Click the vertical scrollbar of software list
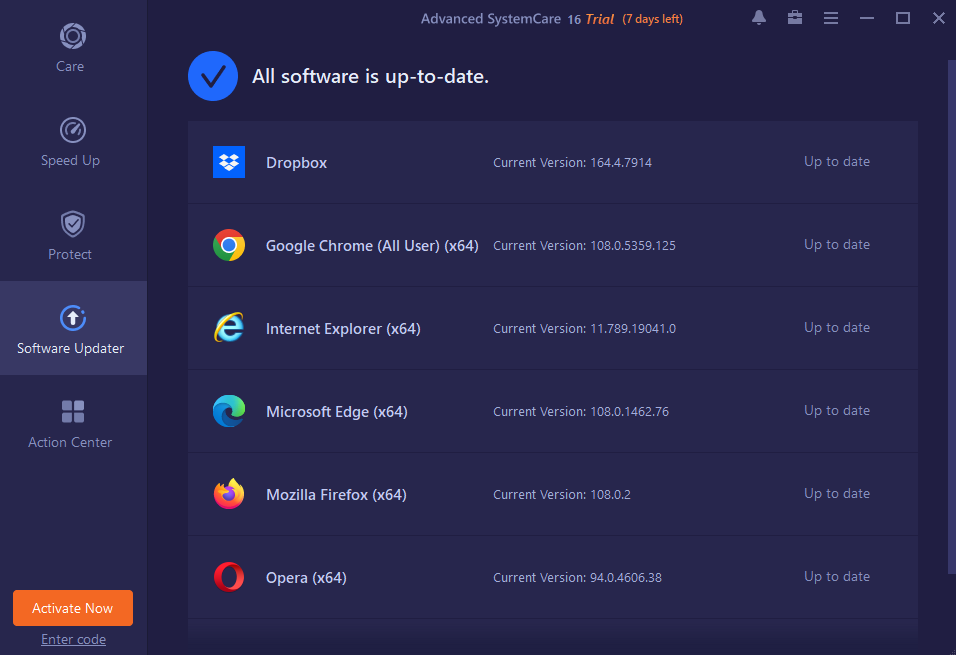The width and height of the screenshot is (956, 655). (x=952, y=317)
